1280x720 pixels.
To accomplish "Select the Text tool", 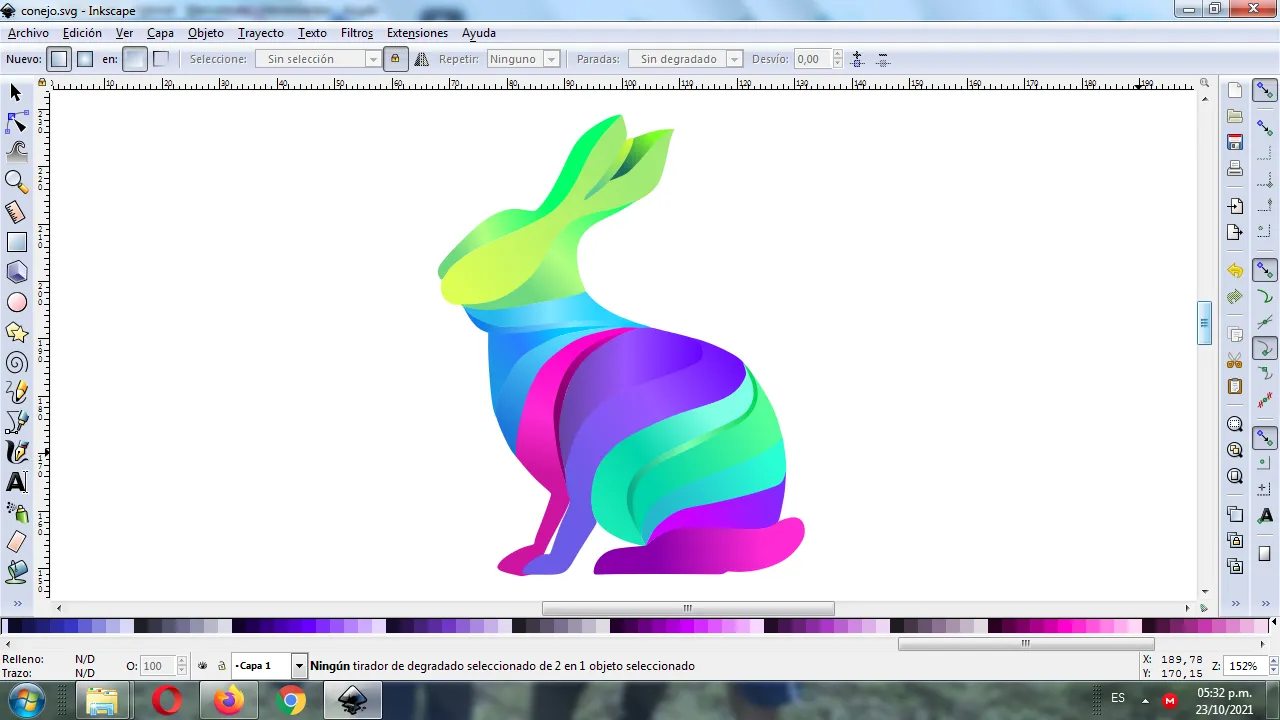I will (x=16, y=482).
